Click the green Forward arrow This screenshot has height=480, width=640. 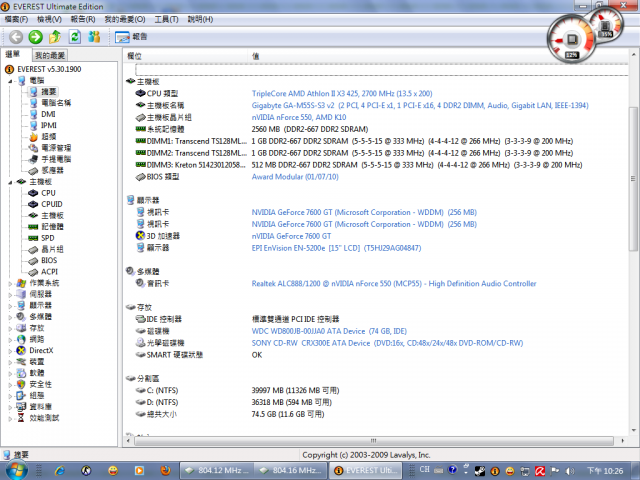point(36,37)
